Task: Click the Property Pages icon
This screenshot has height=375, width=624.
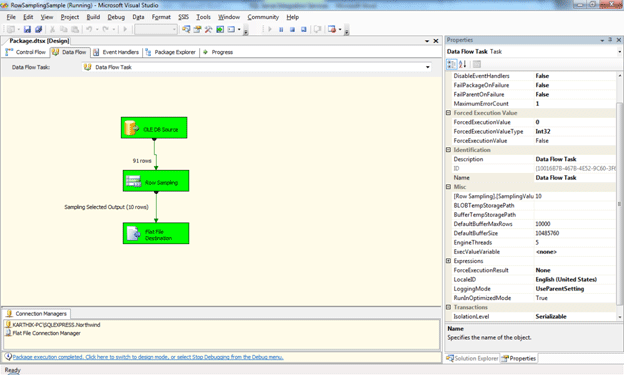Action: point(477,64)
